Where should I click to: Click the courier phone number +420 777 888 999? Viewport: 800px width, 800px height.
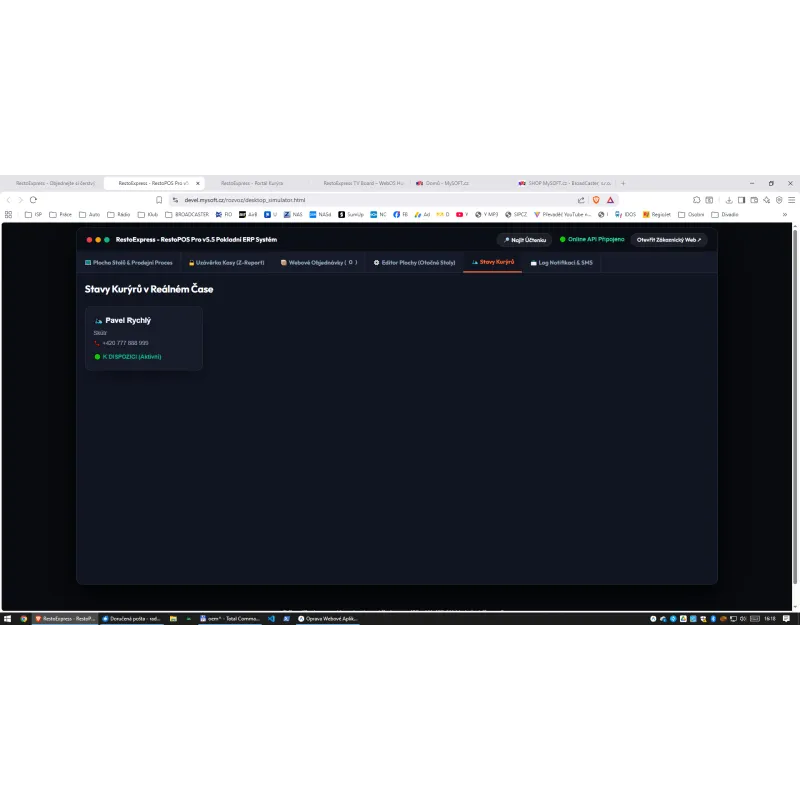[x=125, y=343]
